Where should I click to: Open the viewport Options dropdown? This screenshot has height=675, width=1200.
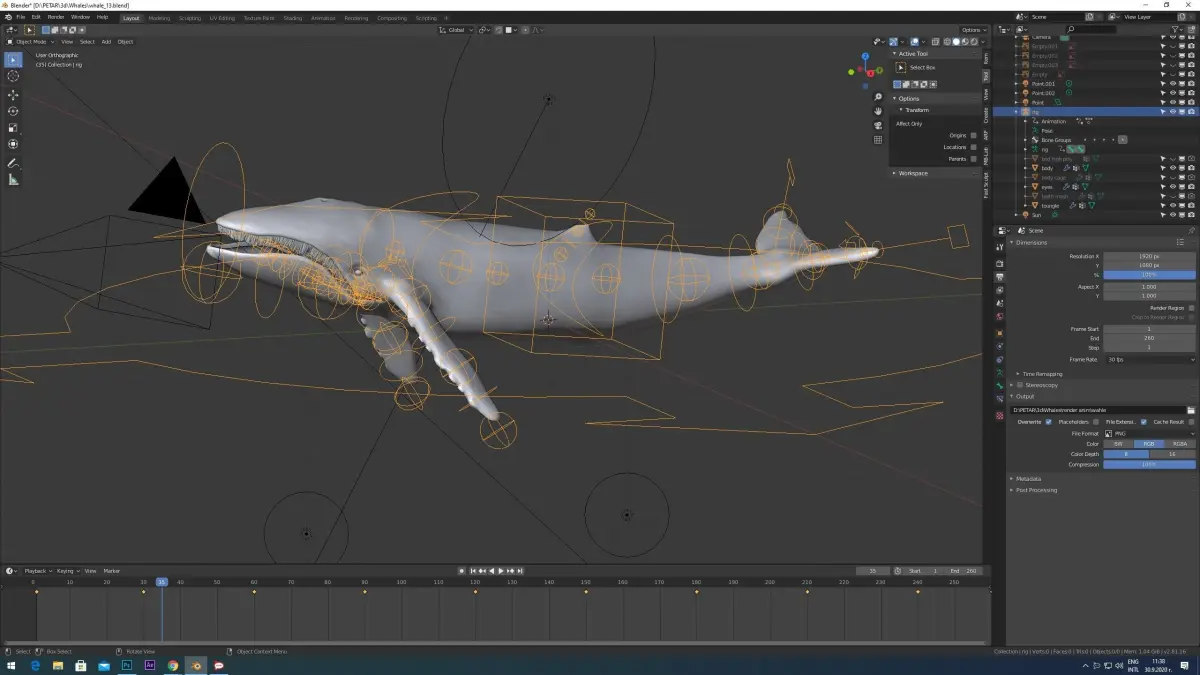[x=972, y=30]
